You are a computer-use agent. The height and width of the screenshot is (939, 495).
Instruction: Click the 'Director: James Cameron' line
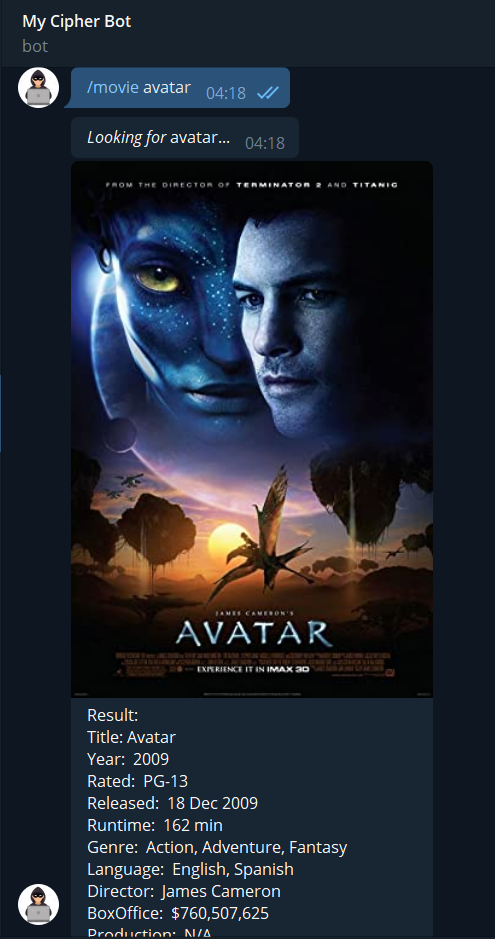[184, 891]
